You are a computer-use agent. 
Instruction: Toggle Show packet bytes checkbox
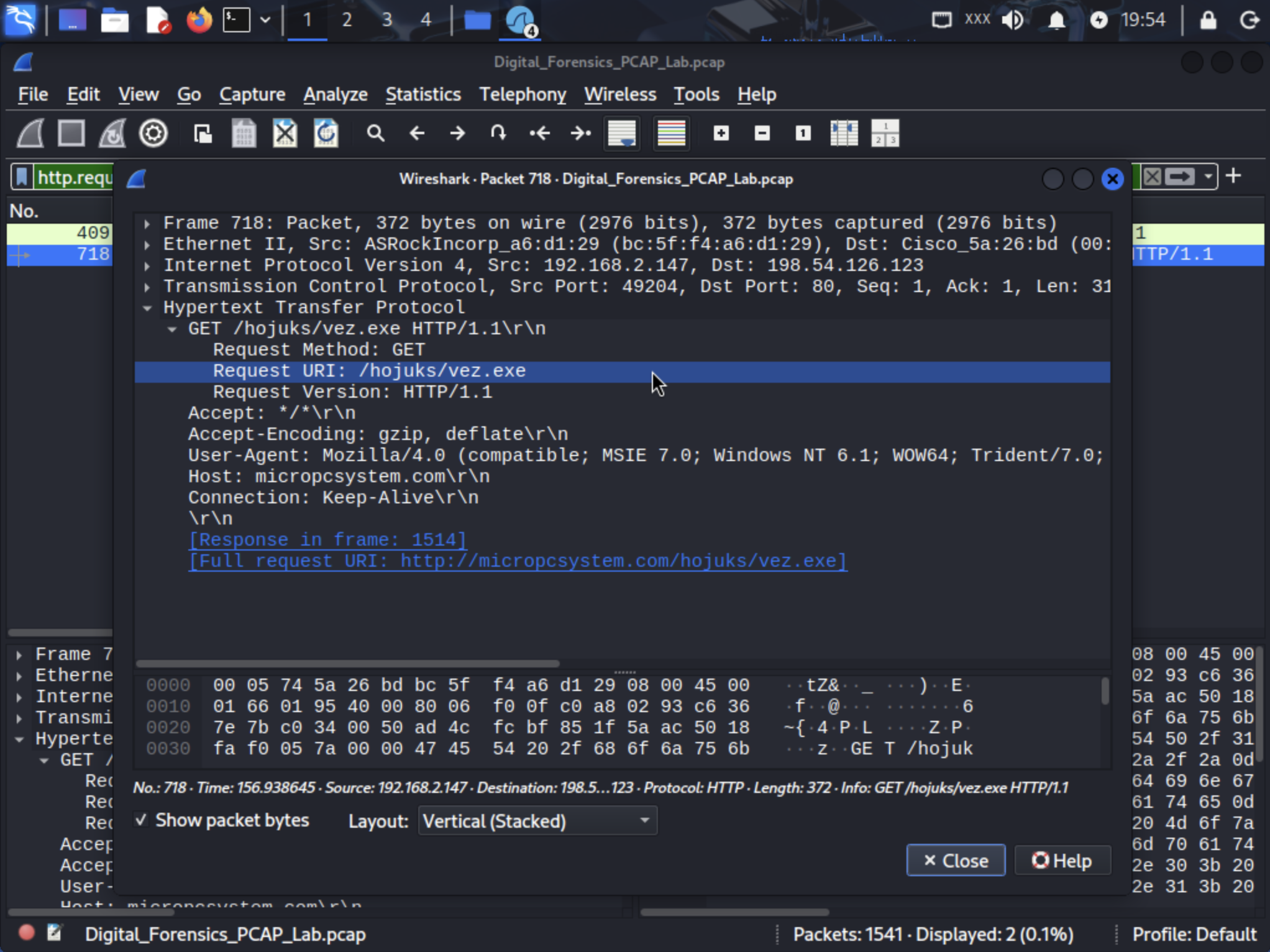click(142, 820)
